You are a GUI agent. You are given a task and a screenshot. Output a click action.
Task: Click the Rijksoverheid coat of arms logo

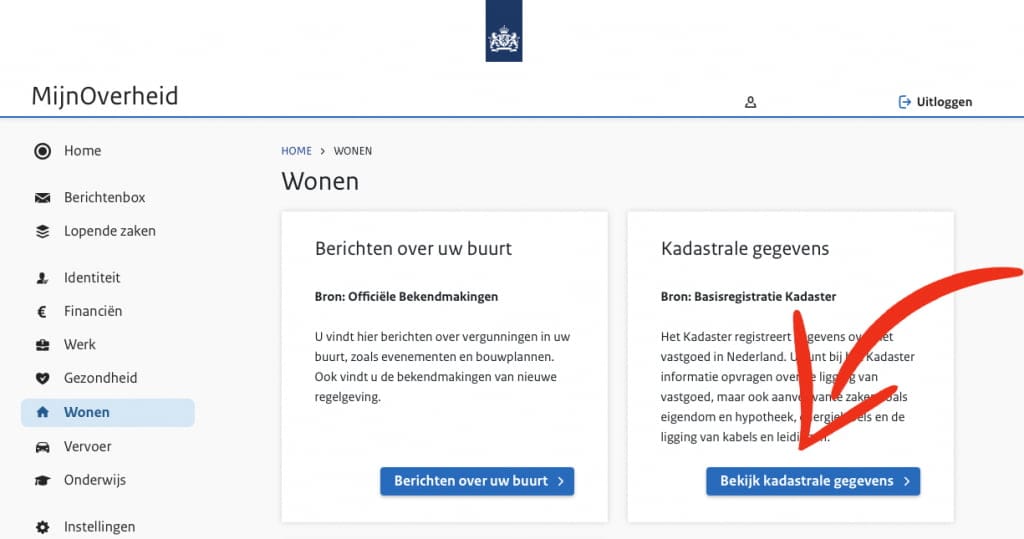tap(504, 31)
